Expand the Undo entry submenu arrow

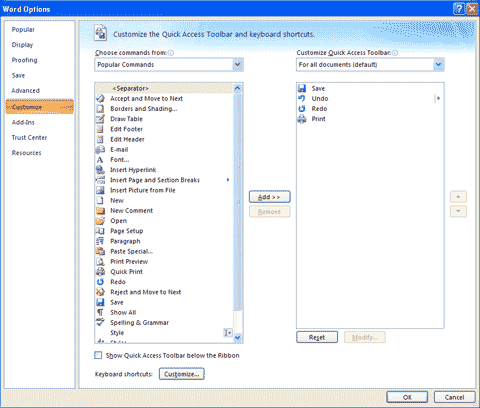pyautogui.click(x=438, y=98)
